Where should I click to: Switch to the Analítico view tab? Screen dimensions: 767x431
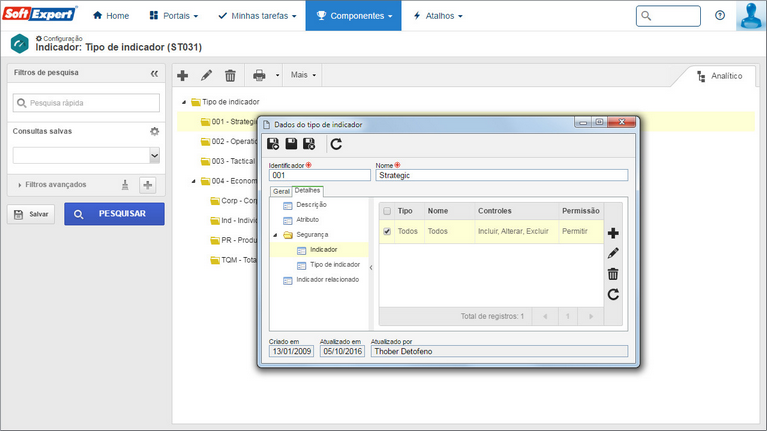point(720,76)
